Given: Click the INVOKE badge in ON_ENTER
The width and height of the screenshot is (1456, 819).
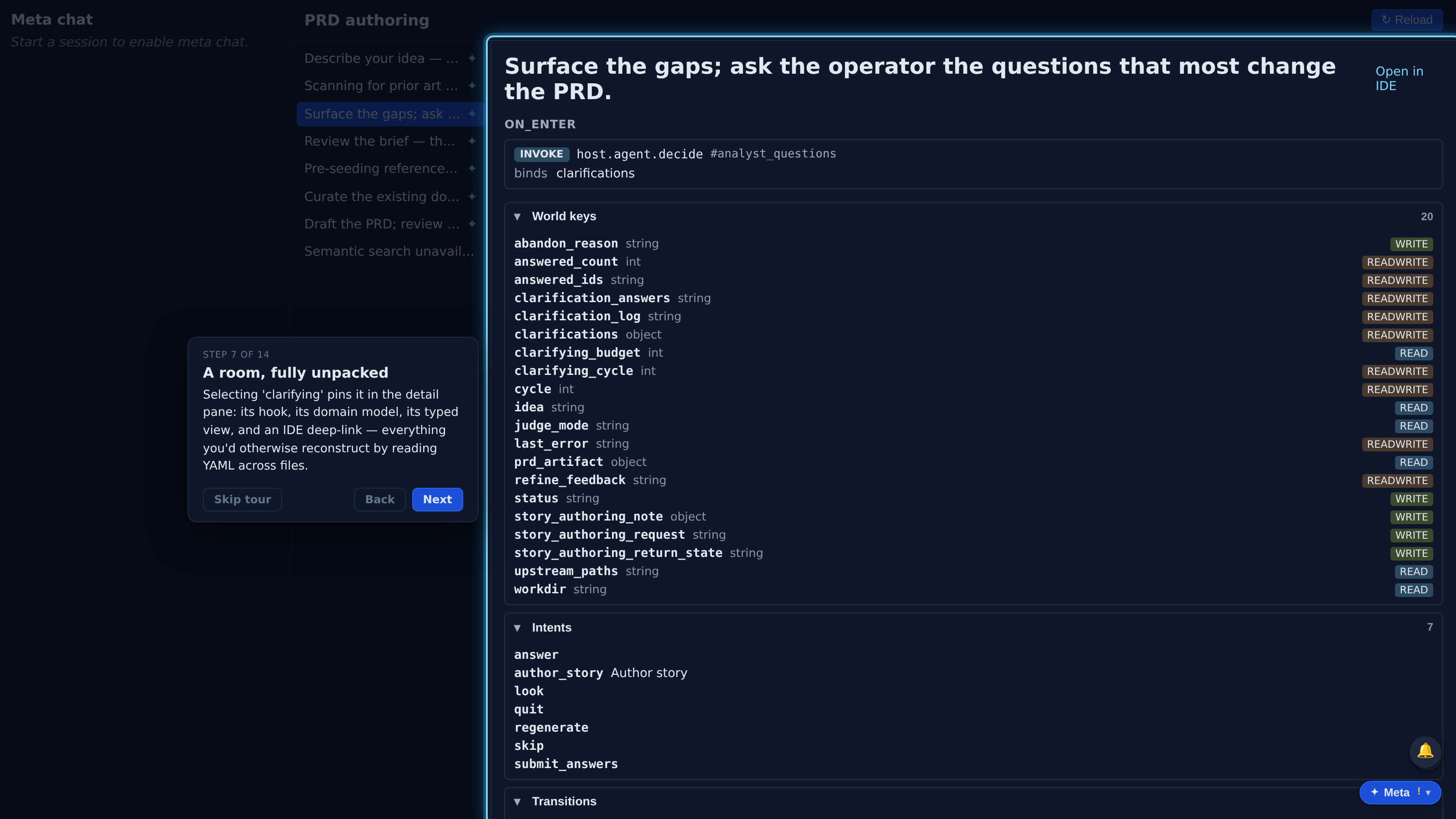Looking at the screenshot, I should pyautogui.click(x=541, y=154).
